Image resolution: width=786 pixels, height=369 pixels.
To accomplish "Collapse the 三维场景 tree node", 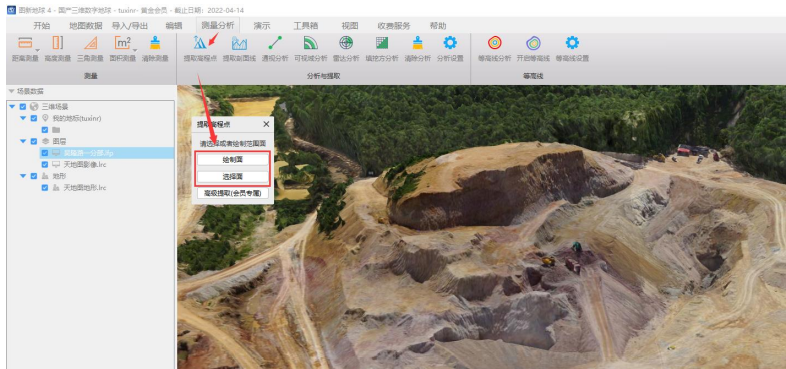I will tap(12, 107).
